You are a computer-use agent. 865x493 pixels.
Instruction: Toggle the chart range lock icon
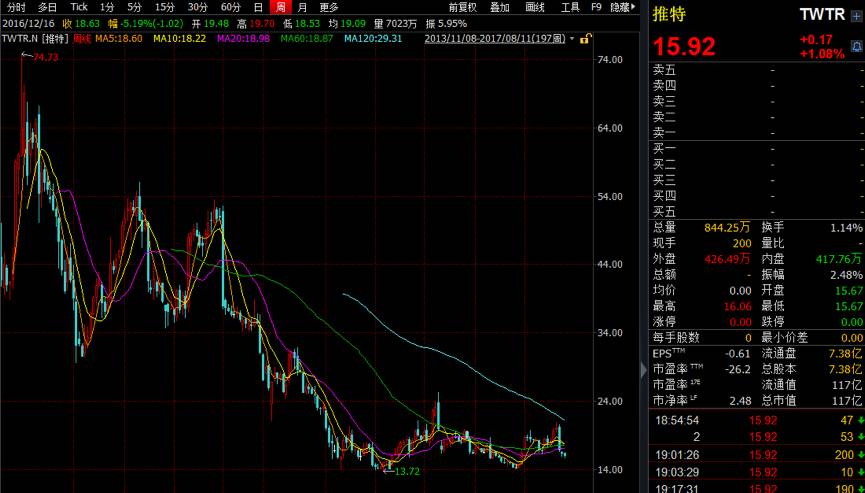tap(586, 39)
